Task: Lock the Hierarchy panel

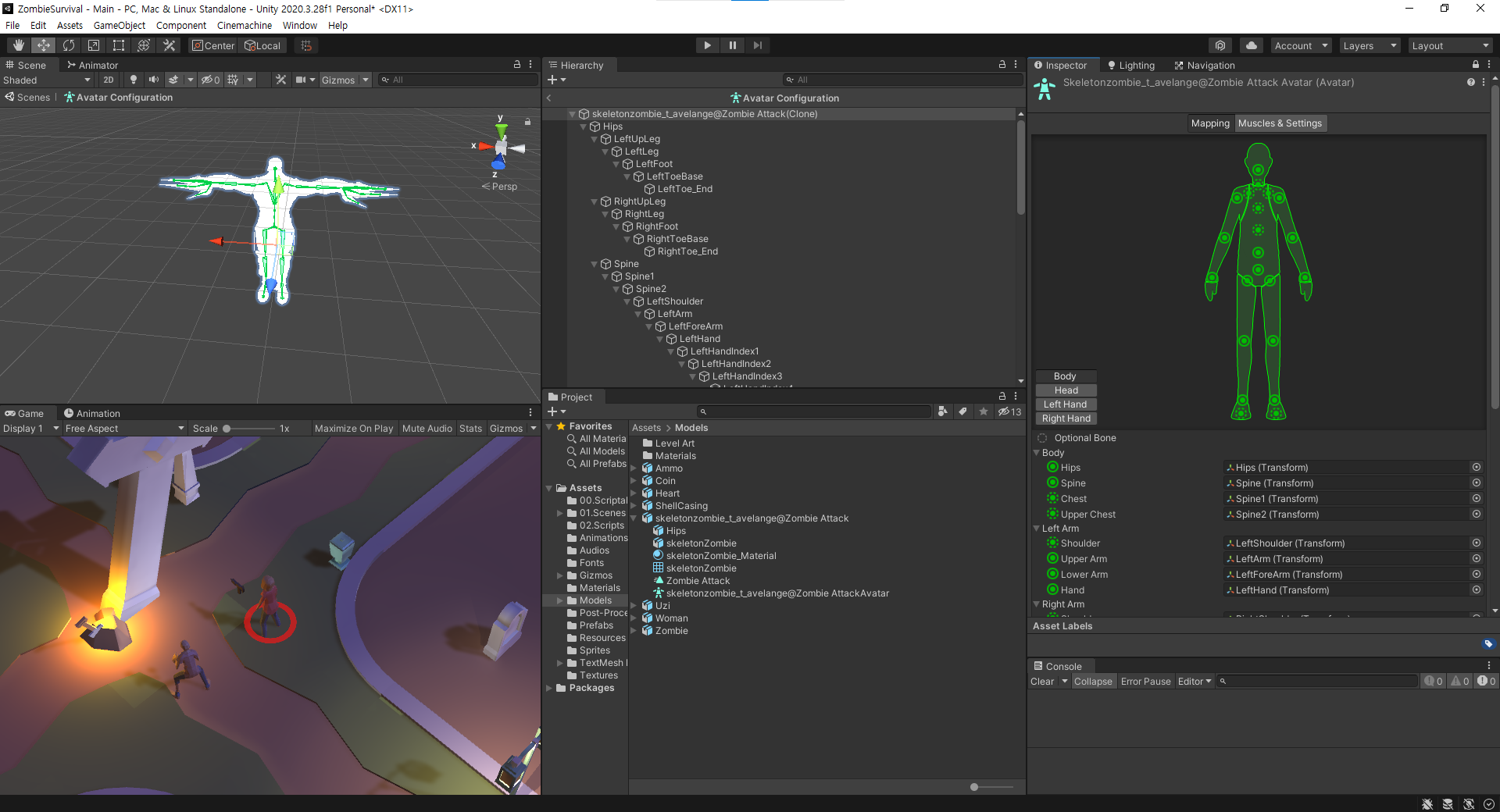Action: 1002,65
